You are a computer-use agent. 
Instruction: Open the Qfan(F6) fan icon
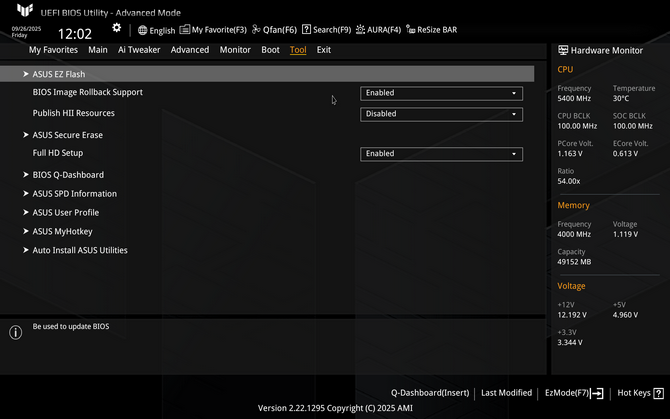point(256,29)
